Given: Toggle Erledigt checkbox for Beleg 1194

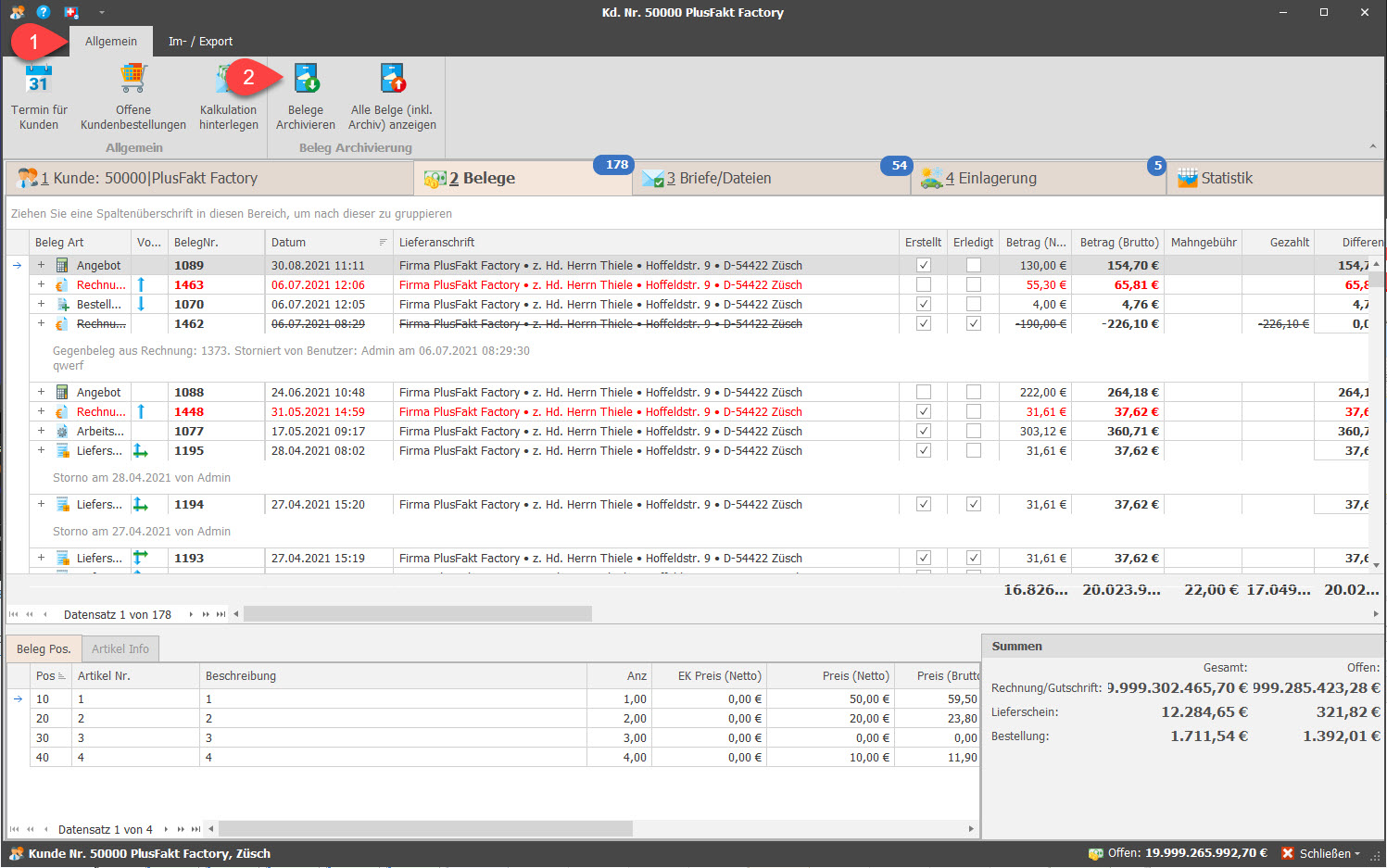Looking at the screenshot, I should coord(974,504).
